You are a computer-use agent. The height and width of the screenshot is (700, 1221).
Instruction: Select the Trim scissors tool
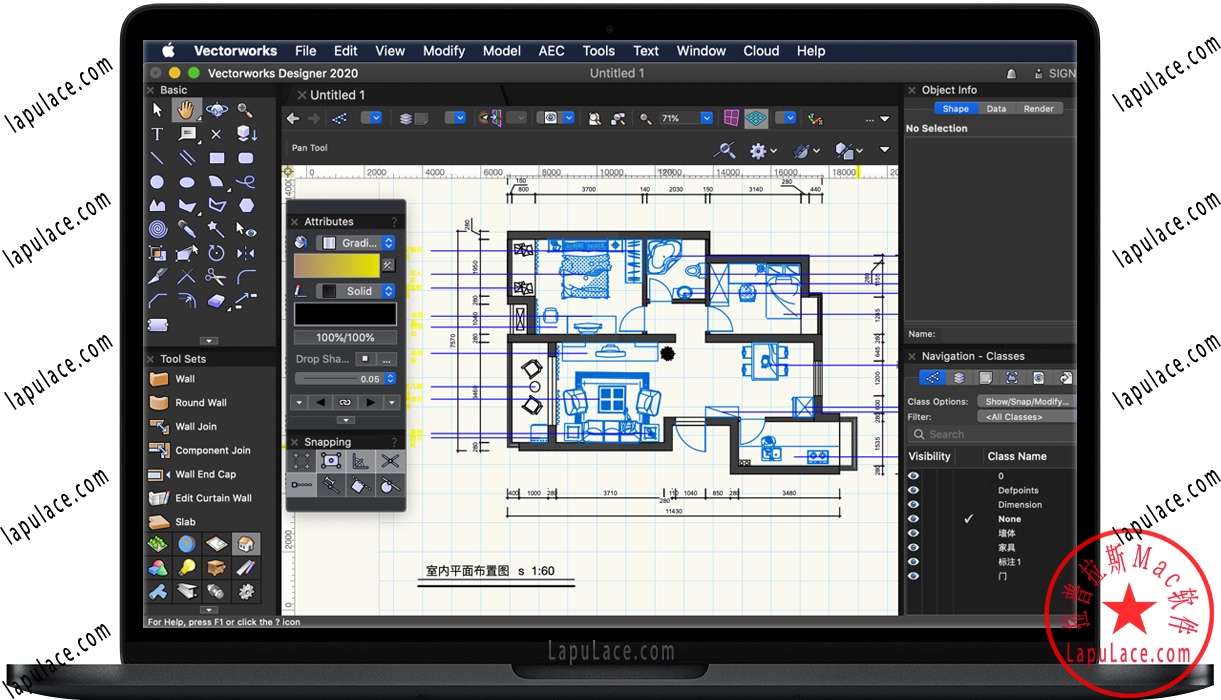coord(216,278)
